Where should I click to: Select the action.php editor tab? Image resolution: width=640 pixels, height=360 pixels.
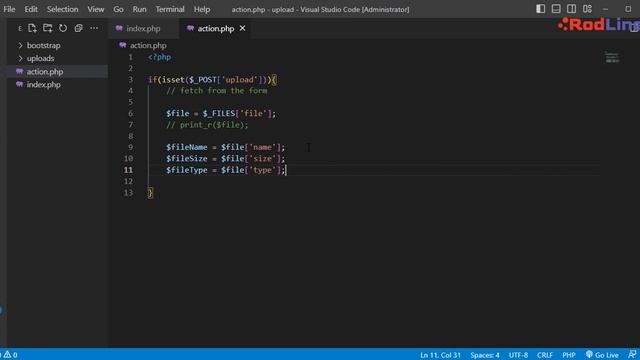[x=216, y=29]
